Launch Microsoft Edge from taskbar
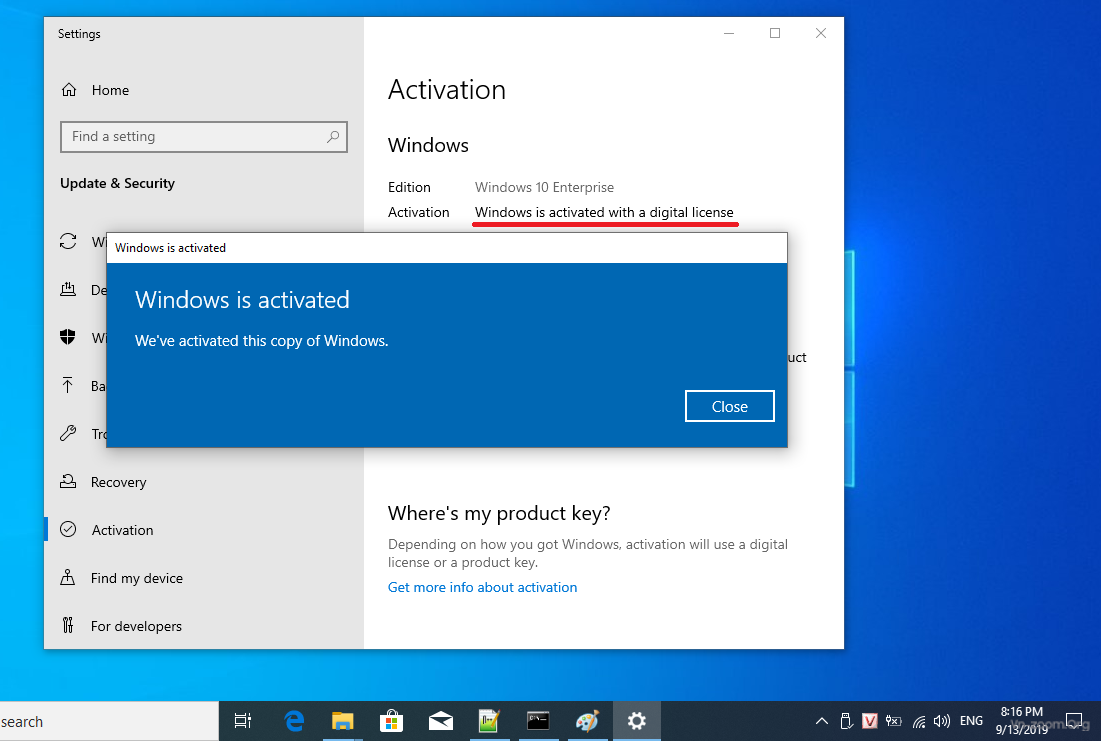1101x741 pixels. click(294, 721)
